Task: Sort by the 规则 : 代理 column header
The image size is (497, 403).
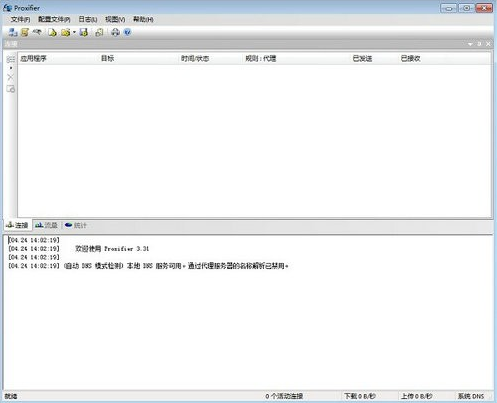Action: pos(261,59)
